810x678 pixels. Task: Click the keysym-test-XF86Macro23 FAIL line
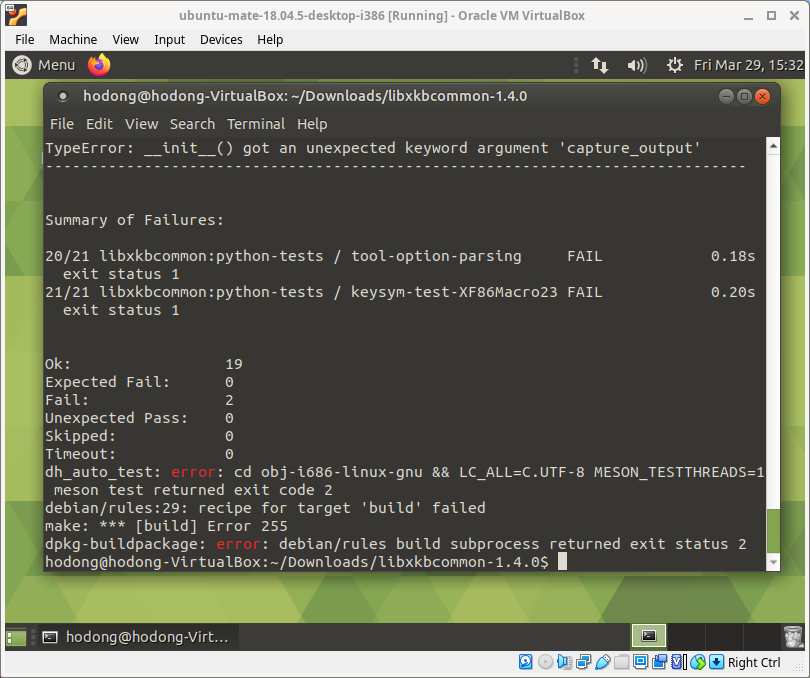coord(400,292)
